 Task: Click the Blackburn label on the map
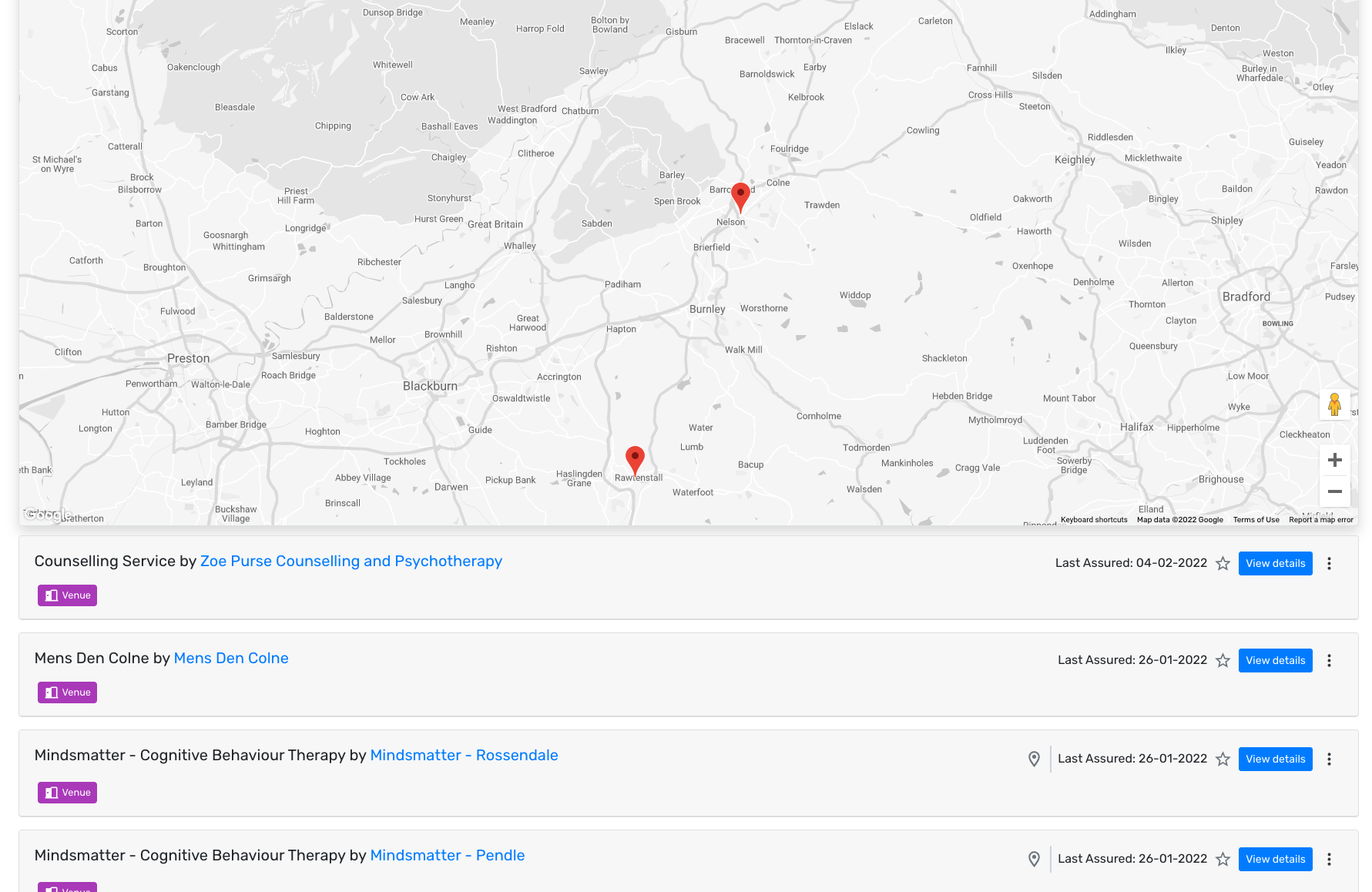coord(430,386)
